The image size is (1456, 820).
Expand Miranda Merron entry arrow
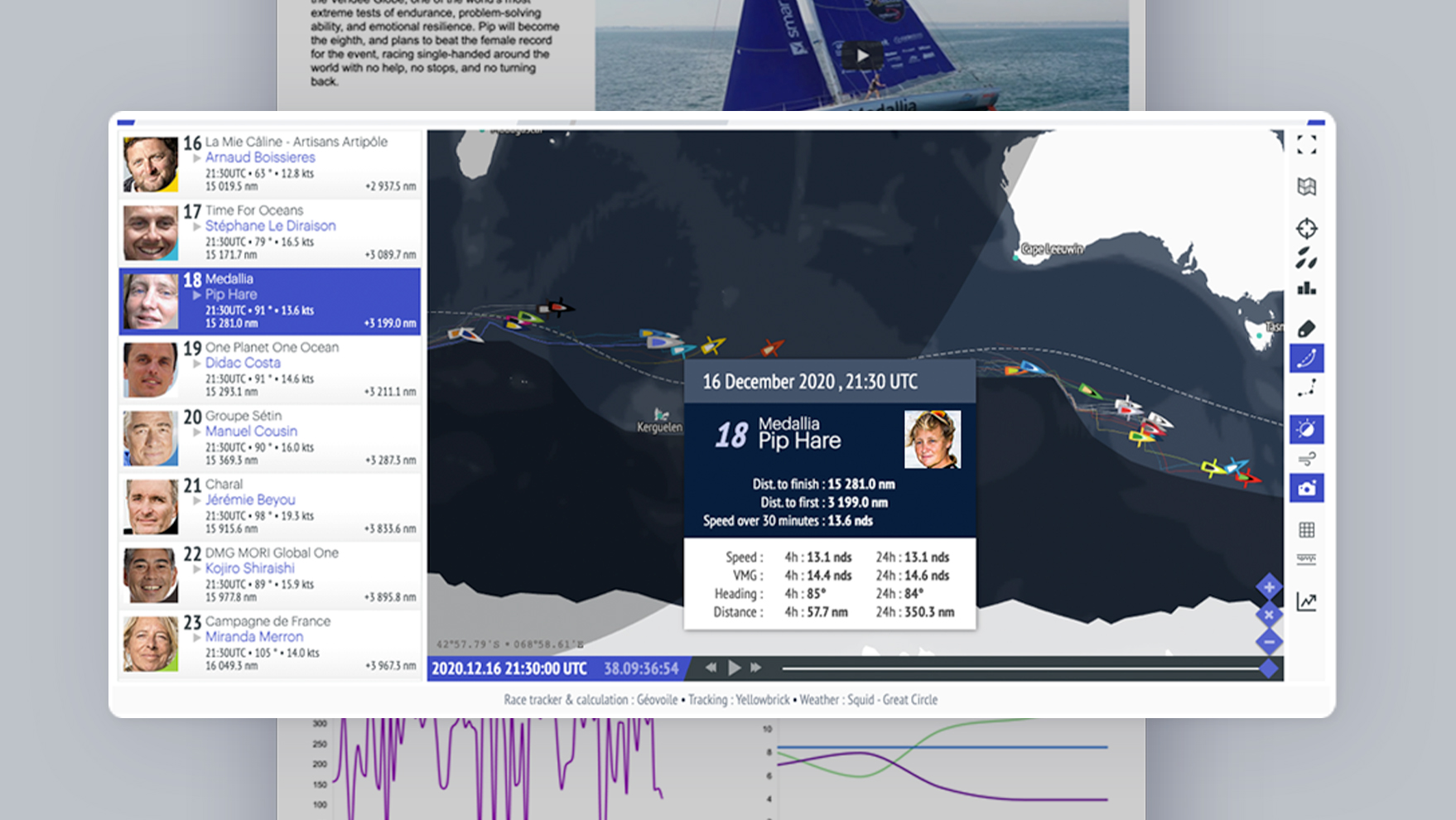(197, 637)
